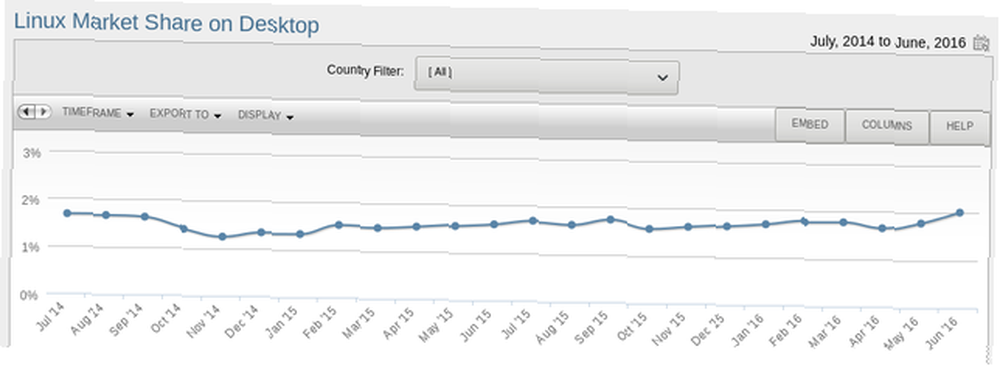Click the 2% y-axis label
The image size is (1000, 366).
[x=31, y=199]
